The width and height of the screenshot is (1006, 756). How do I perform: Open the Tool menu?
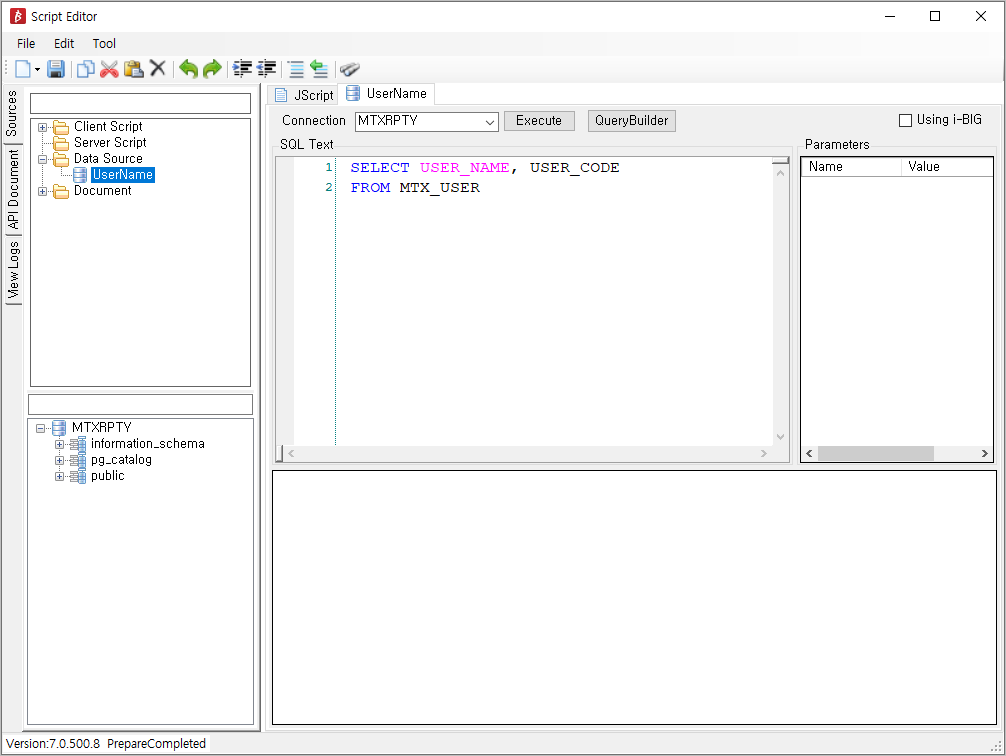pyautogui.click(x=104, y=44)
